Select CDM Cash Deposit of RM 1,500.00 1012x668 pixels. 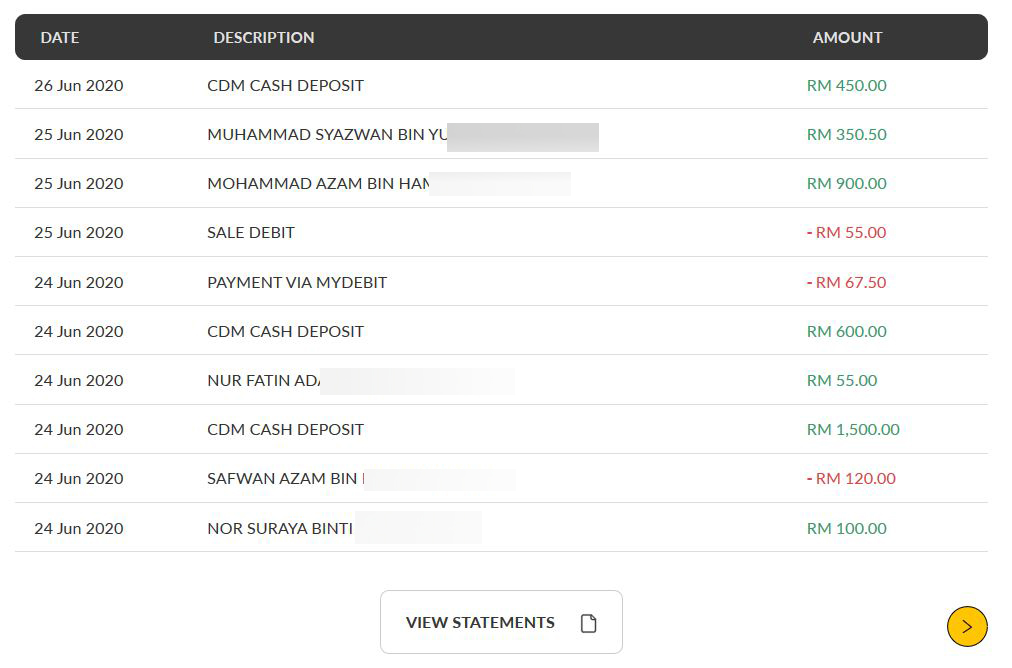pos(501,429)
